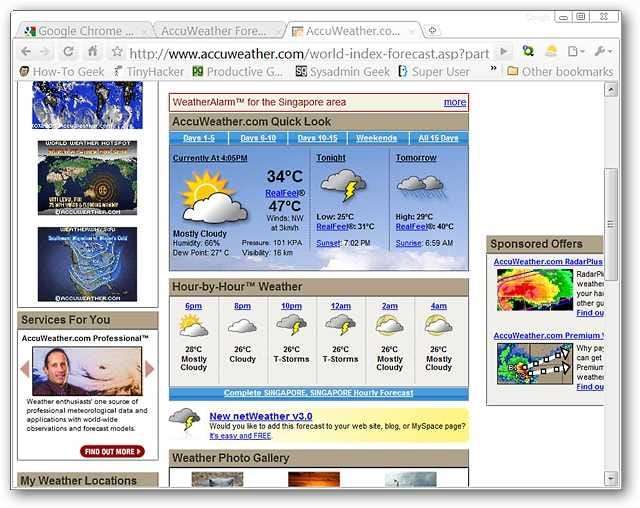Open Complete SINGAPORE Hourly Forecast link
Screen dimensions: 640x508
tap(318, 393)
